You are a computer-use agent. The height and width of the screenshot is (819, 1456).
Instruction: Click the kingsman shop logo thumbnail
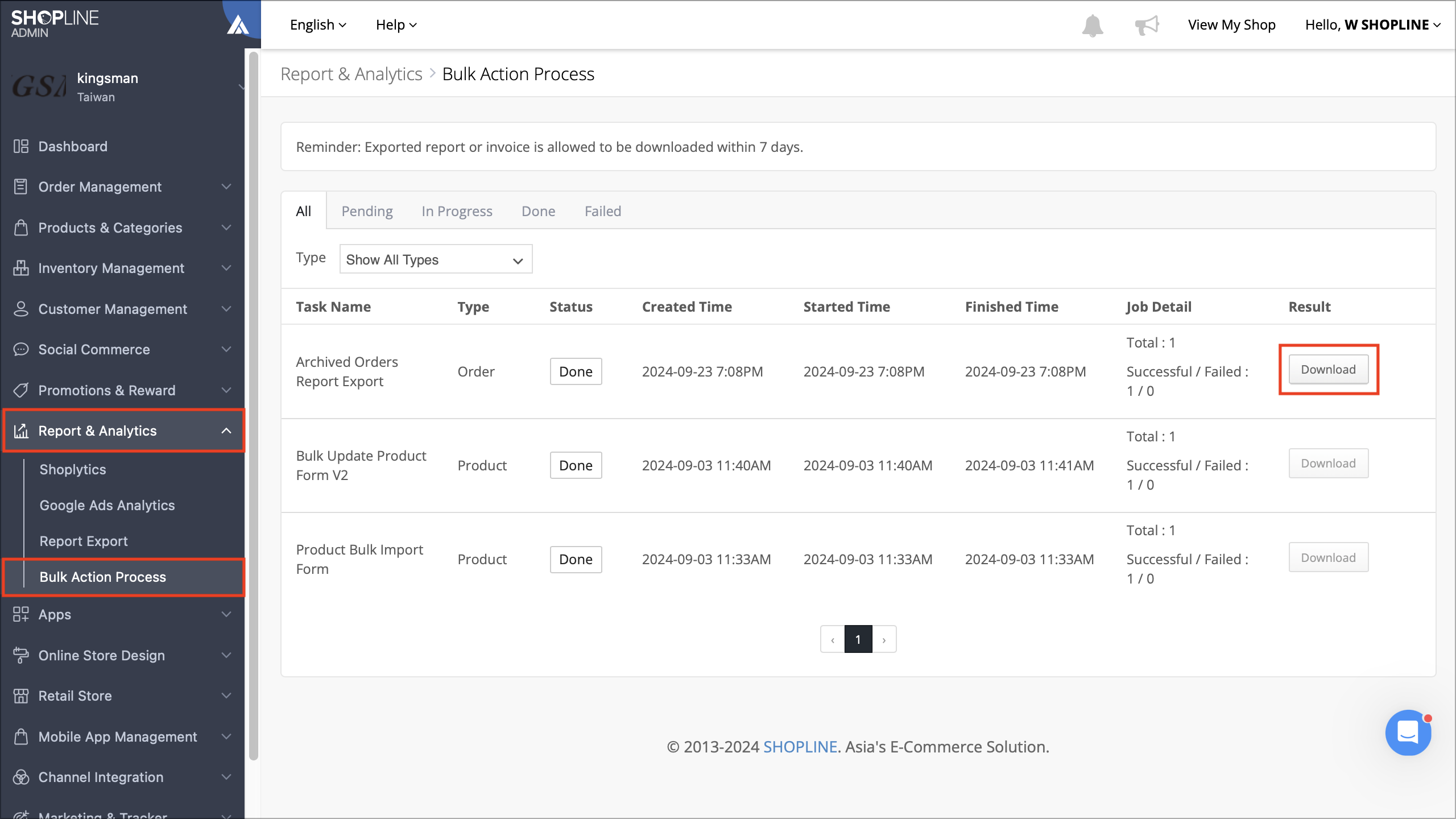(x=39, y=86)
